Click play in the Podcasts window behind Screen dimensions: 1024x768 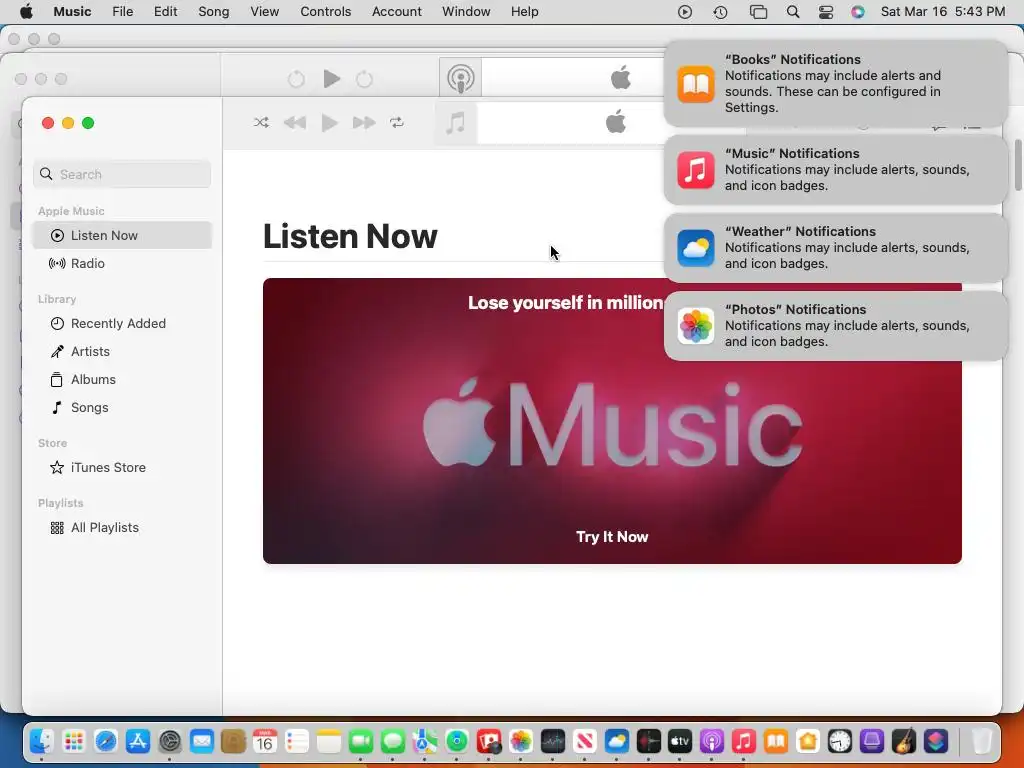tap(331, 79)
